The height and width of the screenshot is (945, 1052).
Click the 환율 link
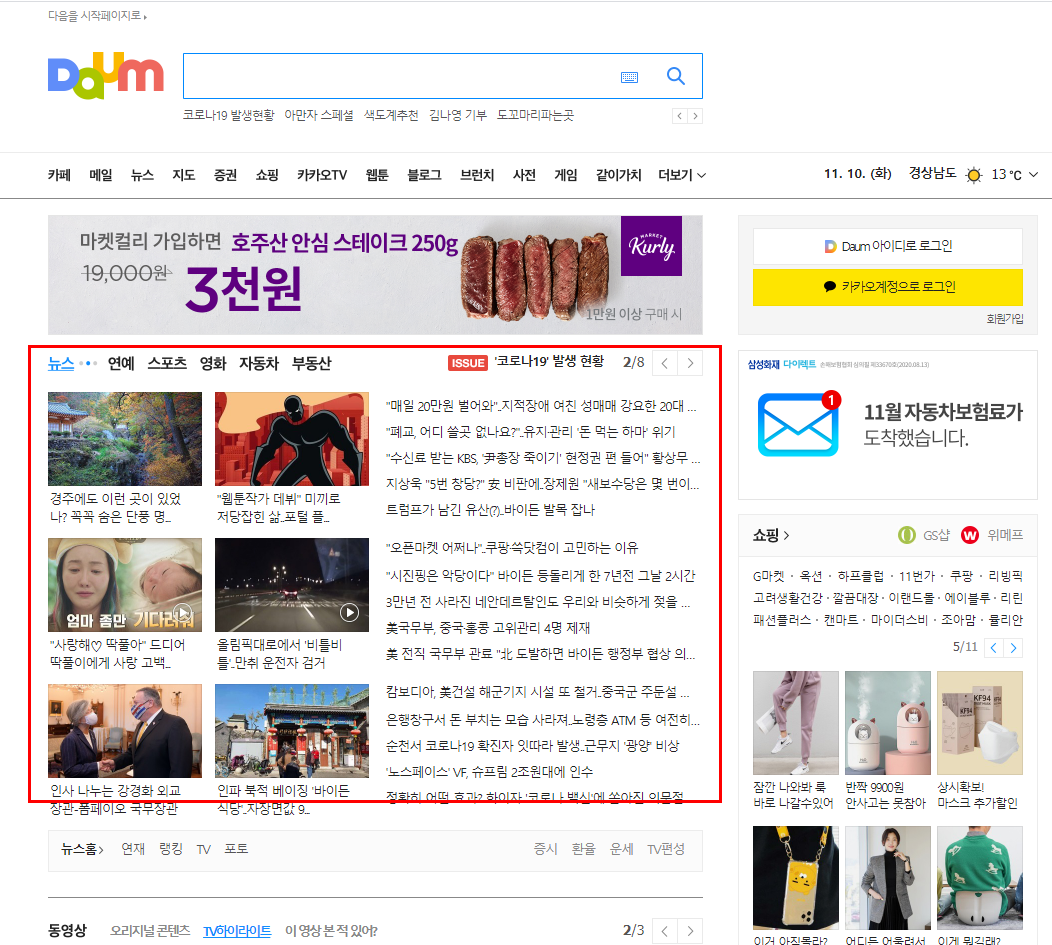(583, 849)
